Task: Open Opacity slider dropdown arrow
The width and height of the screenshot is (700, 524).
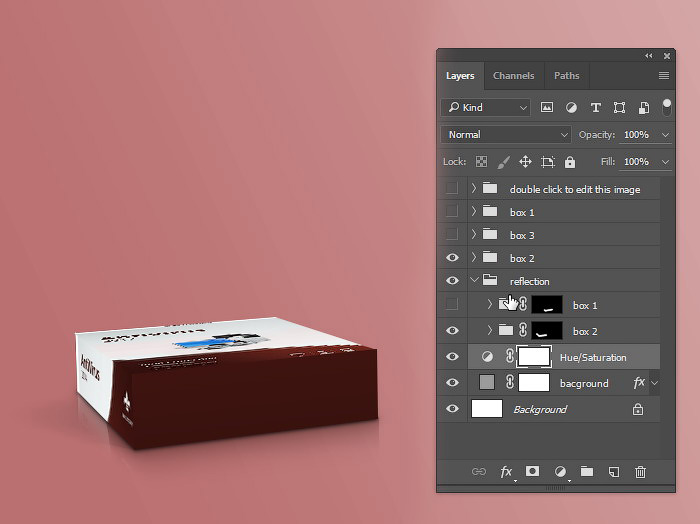Action: [665, 135]
